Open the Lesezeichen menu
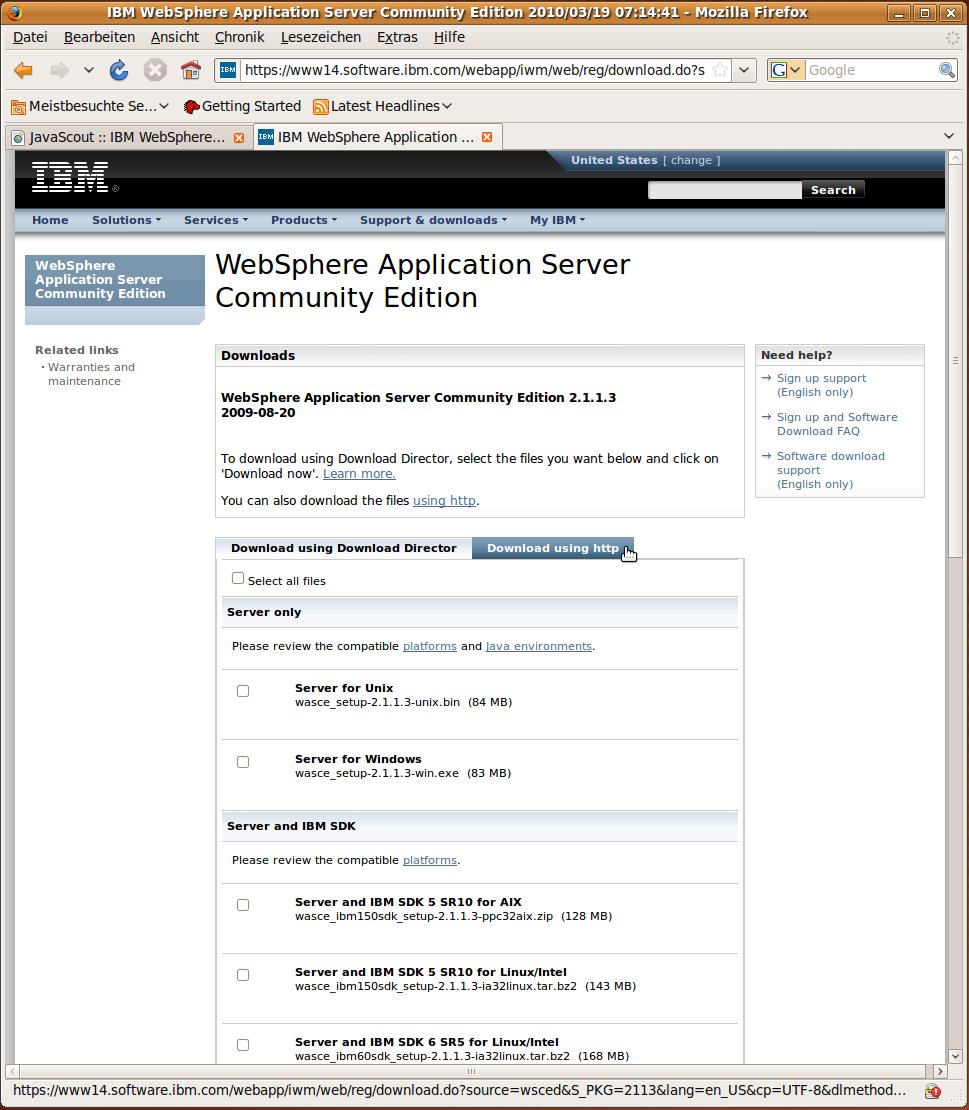The width and height of the screenshot is (969, 1110). [x=321, y=37]
